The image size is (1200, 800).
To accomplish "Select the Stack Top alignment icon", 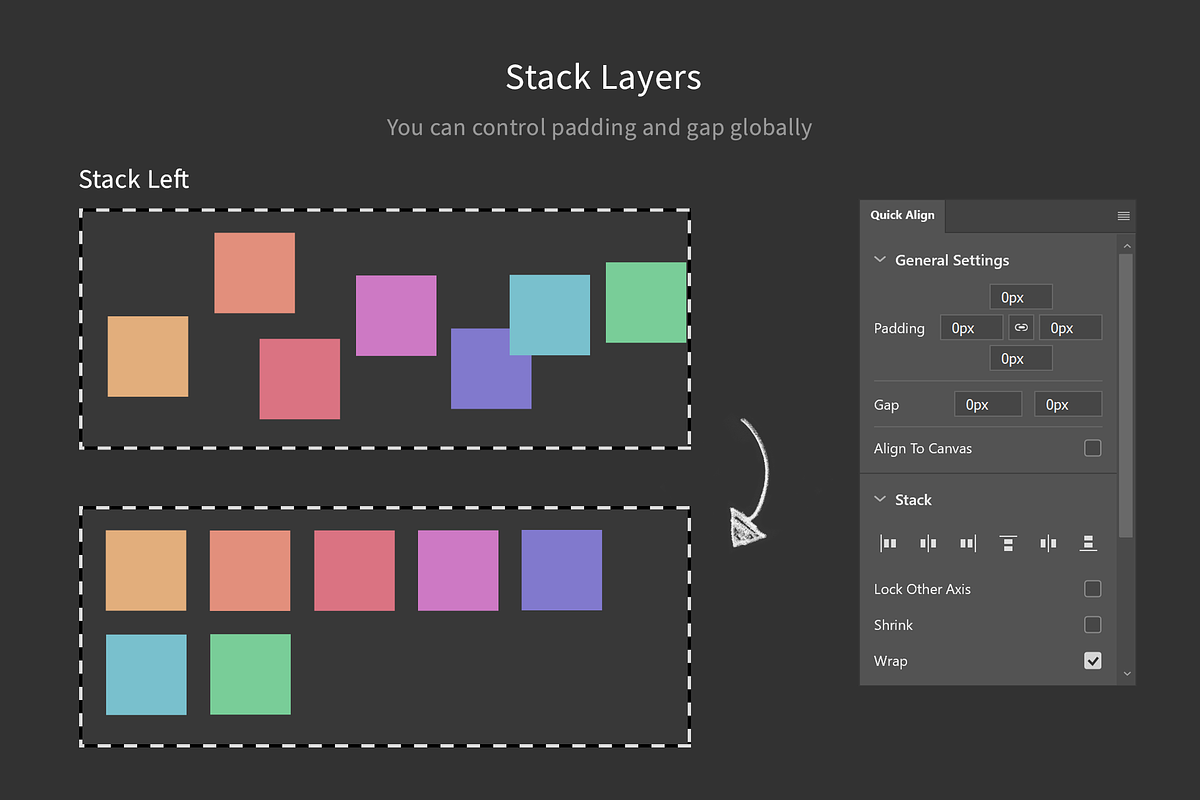I will [1008, 543].
